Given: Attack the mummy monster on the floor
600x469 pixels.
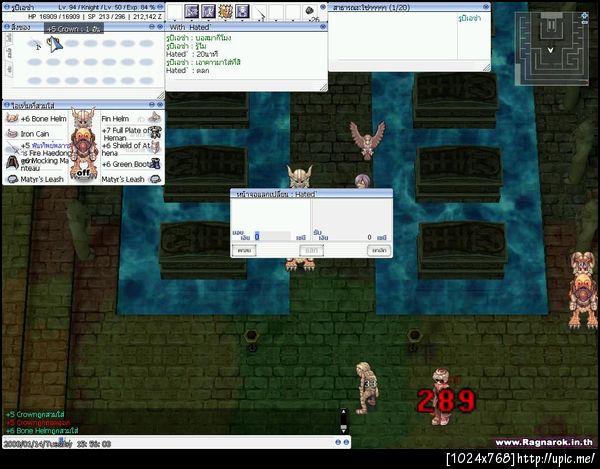Looking at the screenshot, I should [x=367, y=389].
